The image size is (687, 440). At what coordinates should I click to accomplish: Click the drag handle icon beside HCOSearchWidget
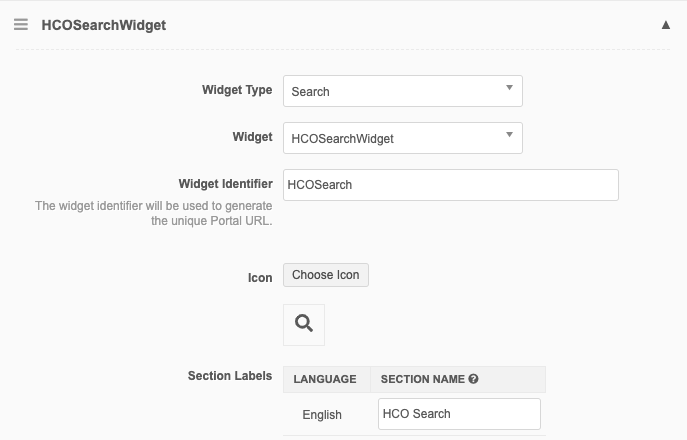tap(21, 25)
